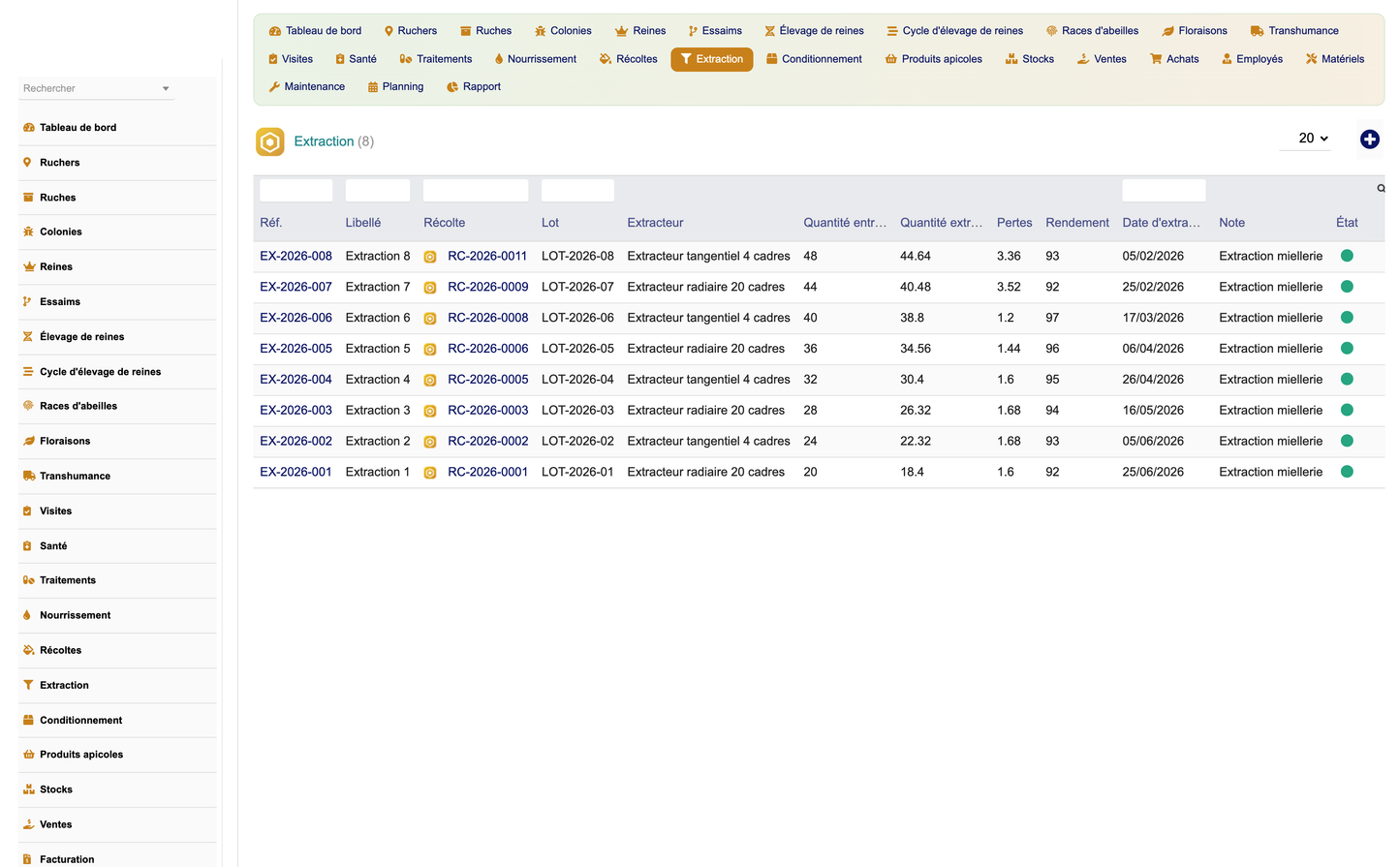Sort by Pertes column header
This screenshot has height=867, width=1400.
pyautogui.click(x=1014, y=223)
